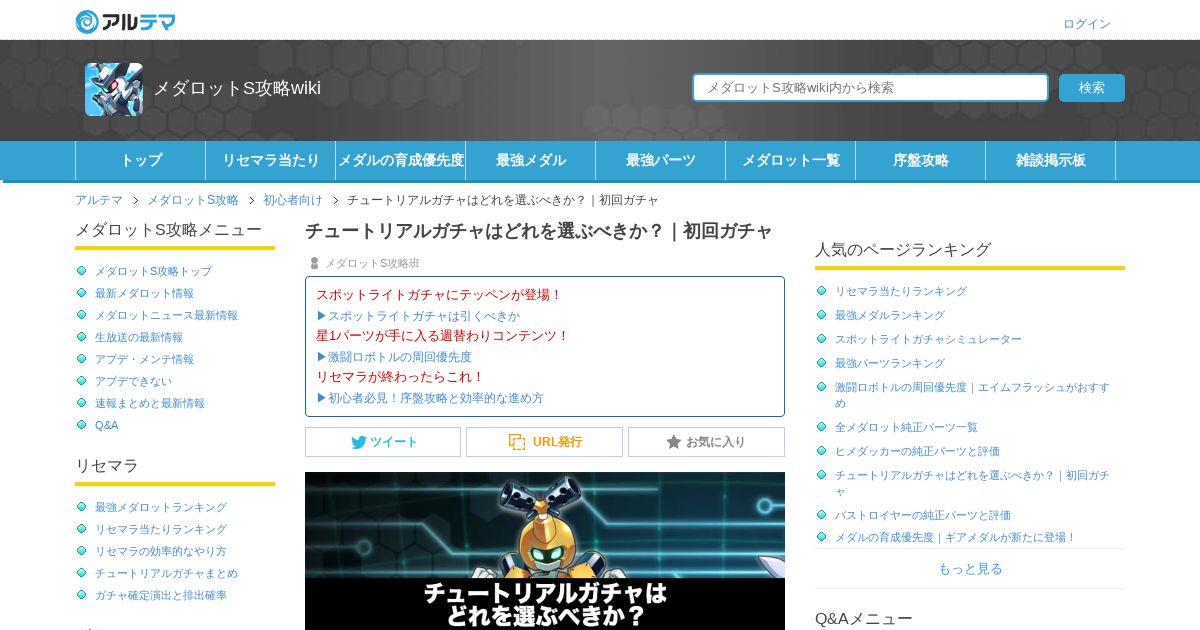
Task: Open スポットライトガチャシミュレーター in the ranking
Action: pyautogui.click(x=928, y=339)
